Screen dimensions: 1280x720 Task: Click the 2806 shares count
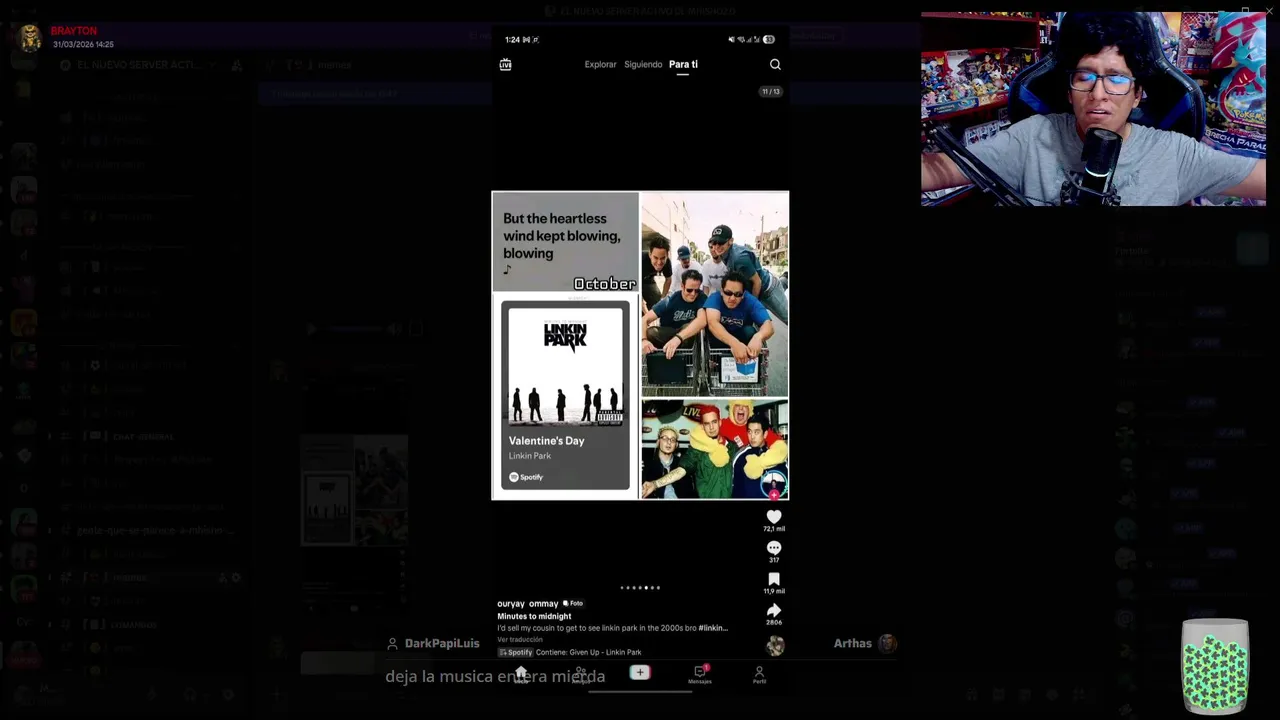(x=774, y=622)
